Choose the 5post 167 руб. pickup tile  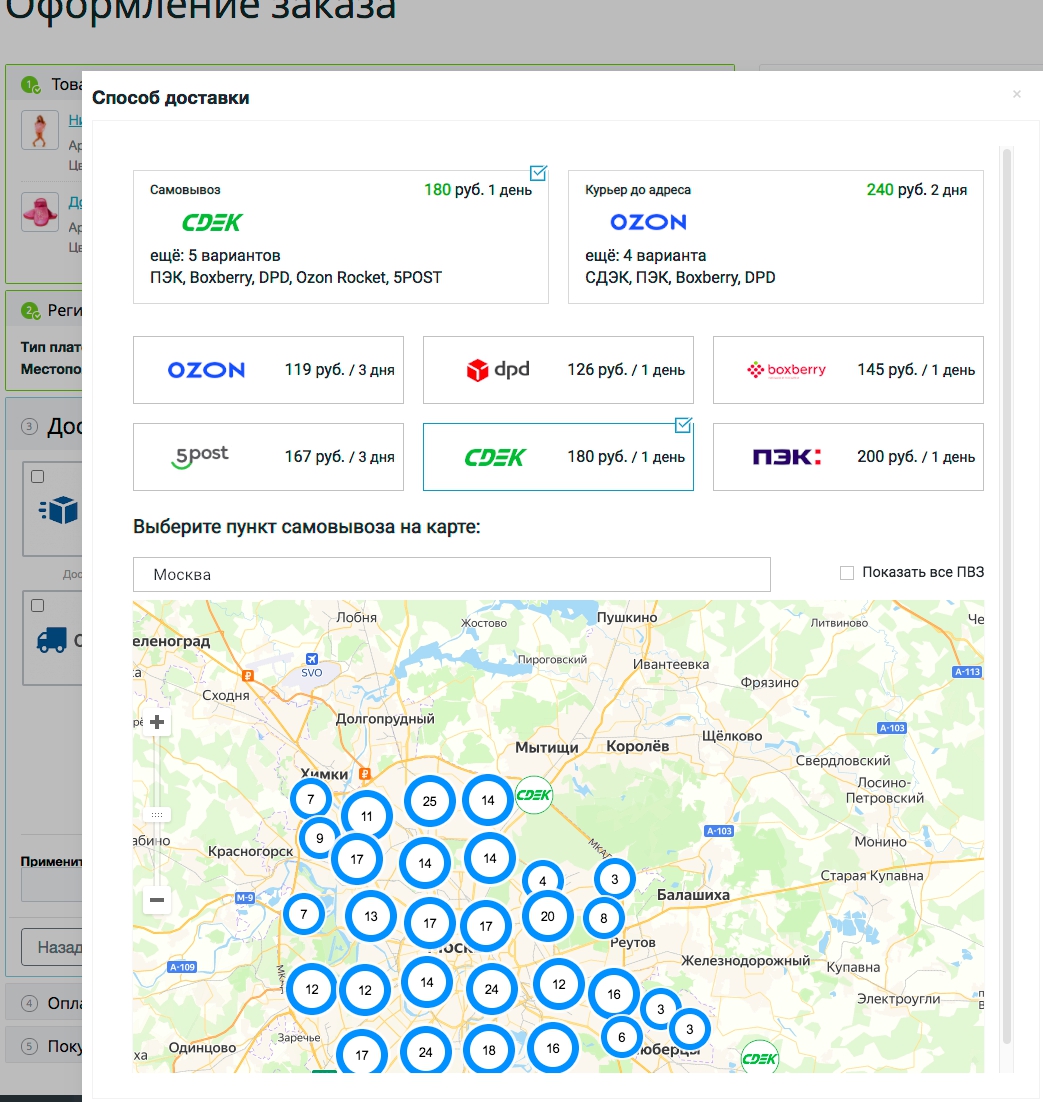268,457
